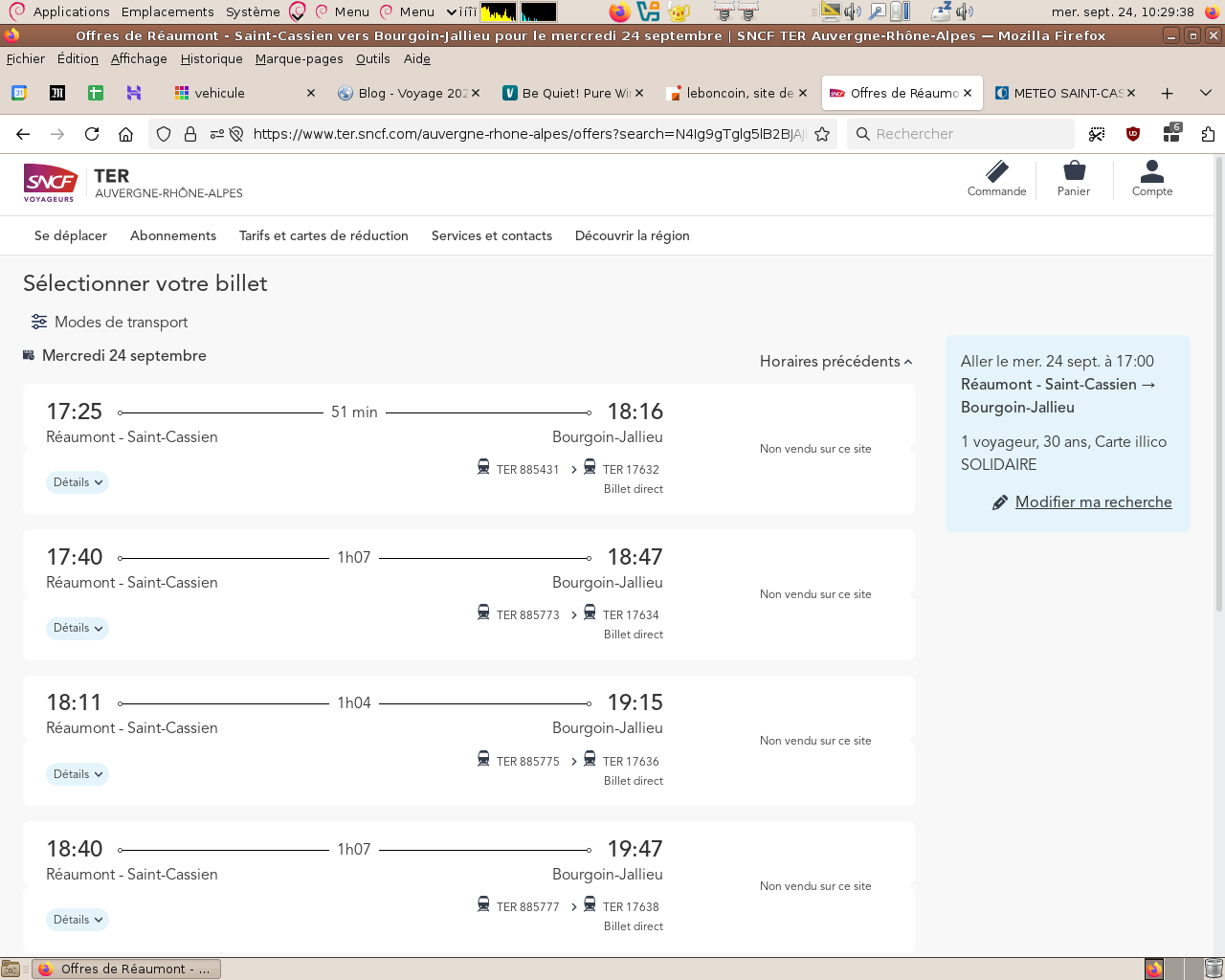Image resolution: width=1225 pixels, height=980 pixels.
Task: Click the Firefox reload page button
Action: click(92, 134)
